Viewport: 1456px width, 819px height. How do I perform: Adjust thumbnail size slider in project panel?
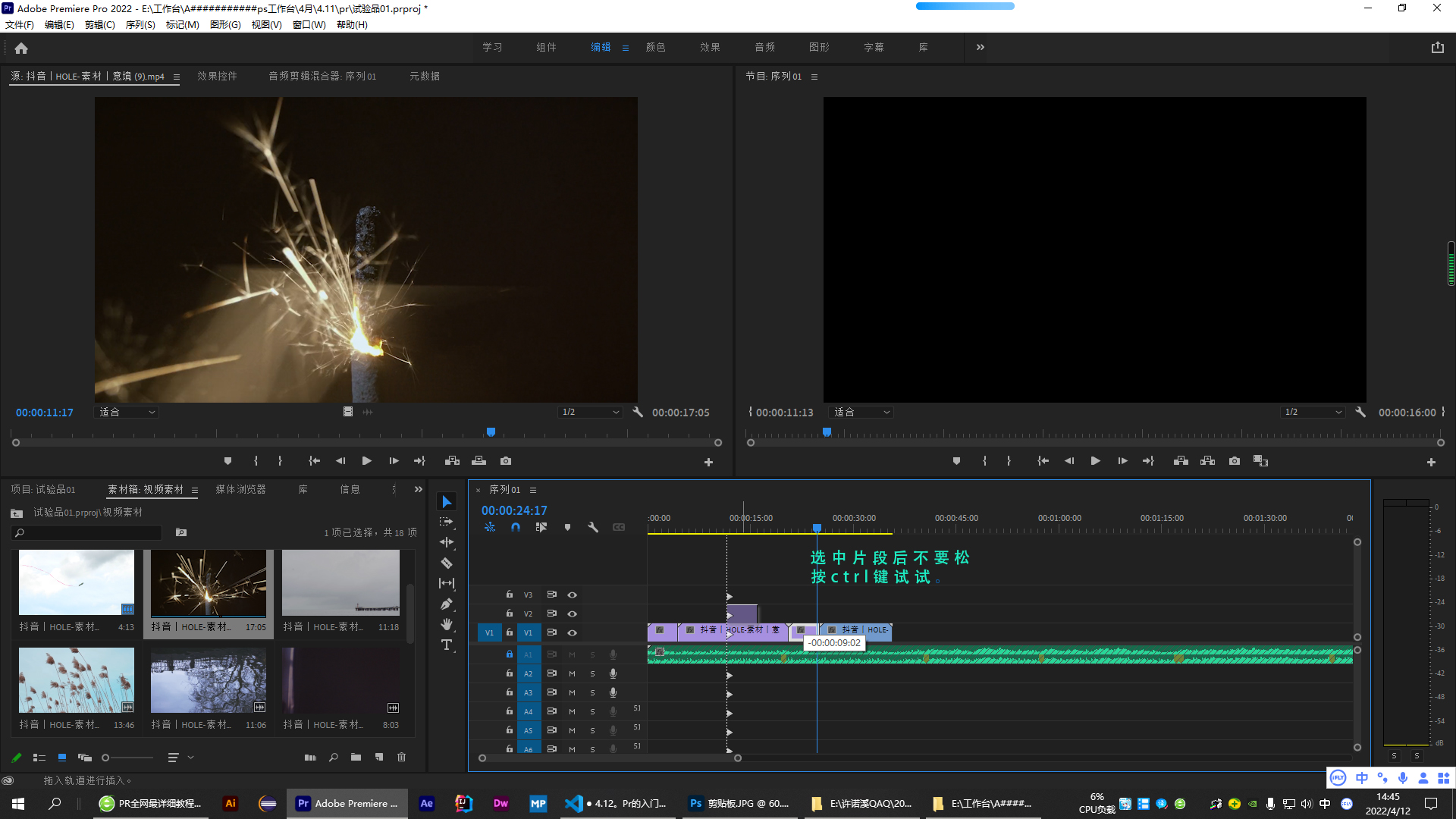pyautogui.click(x=105, y=757)
